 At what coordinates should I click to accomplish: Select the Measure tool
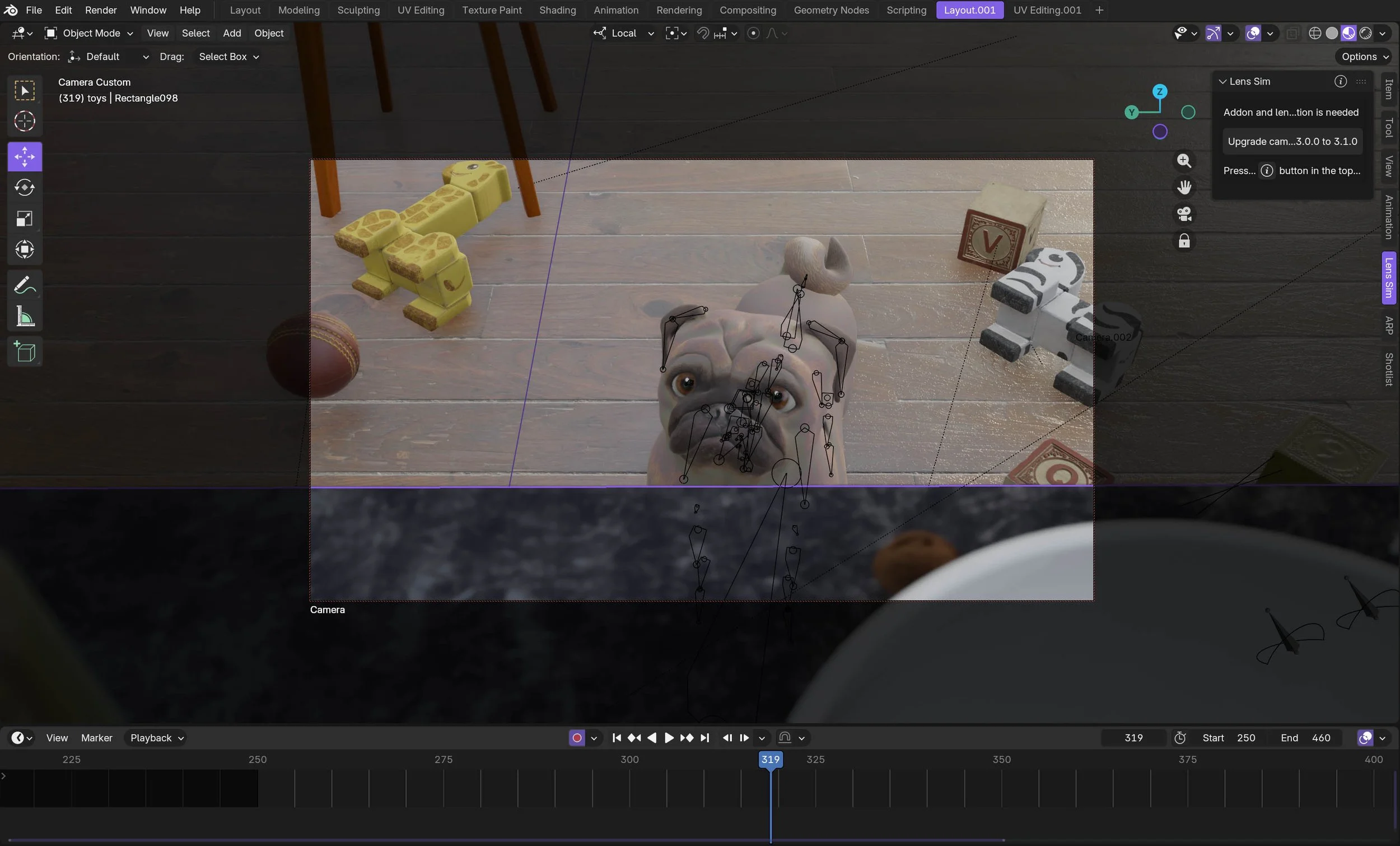tap(25, 316)
